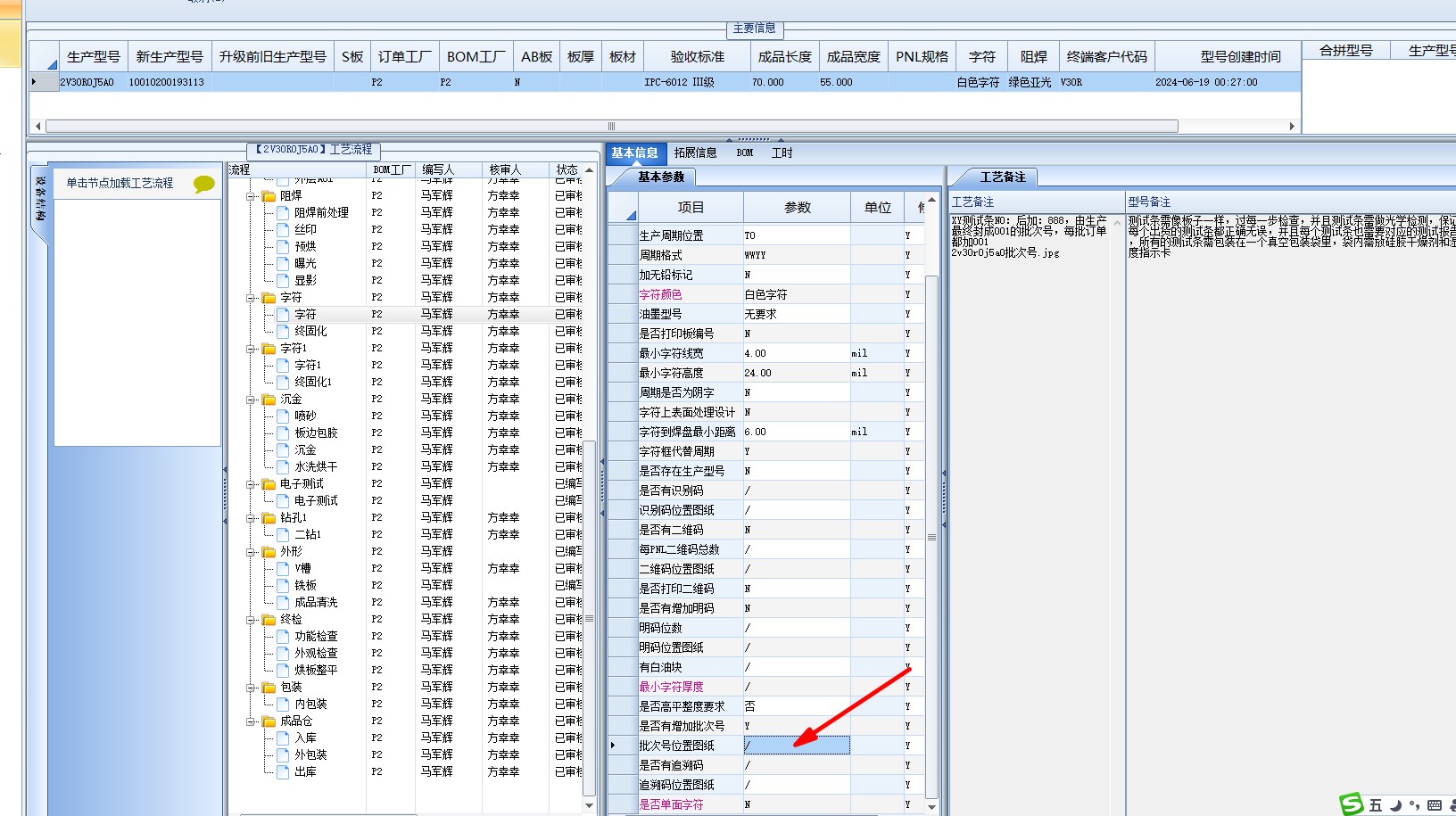
Task: Click the 单击节点加载工艺流程 label
Action: (x=120, y=183)
